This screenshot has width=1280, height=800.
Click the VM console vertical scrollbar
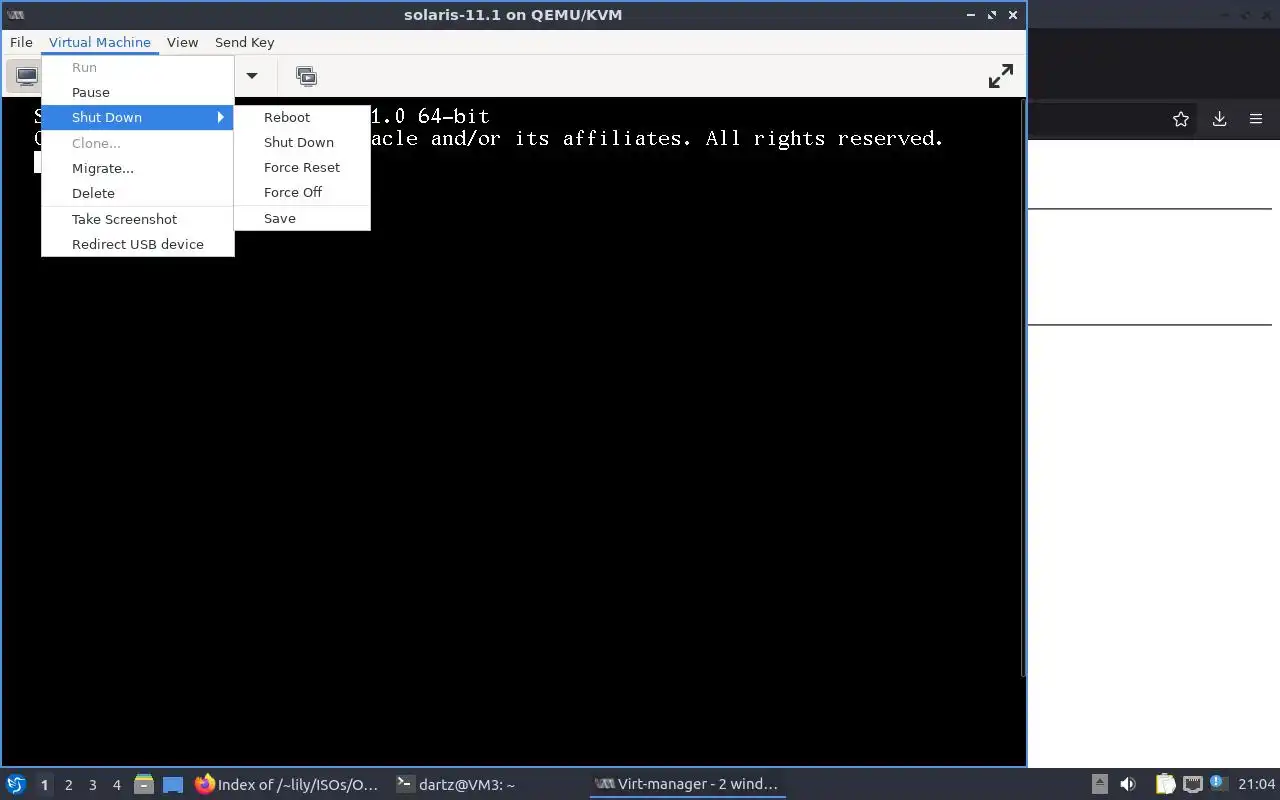[x=1022, y=388]
